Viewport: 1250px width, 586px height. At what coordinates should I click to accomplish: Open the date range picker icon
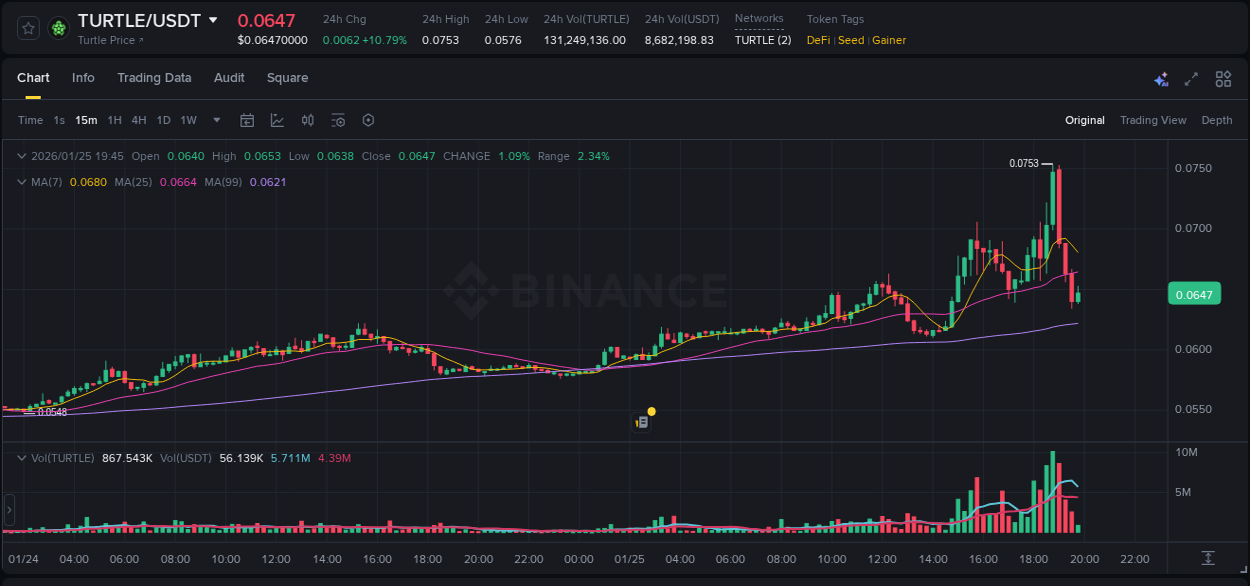pos(247,119)
